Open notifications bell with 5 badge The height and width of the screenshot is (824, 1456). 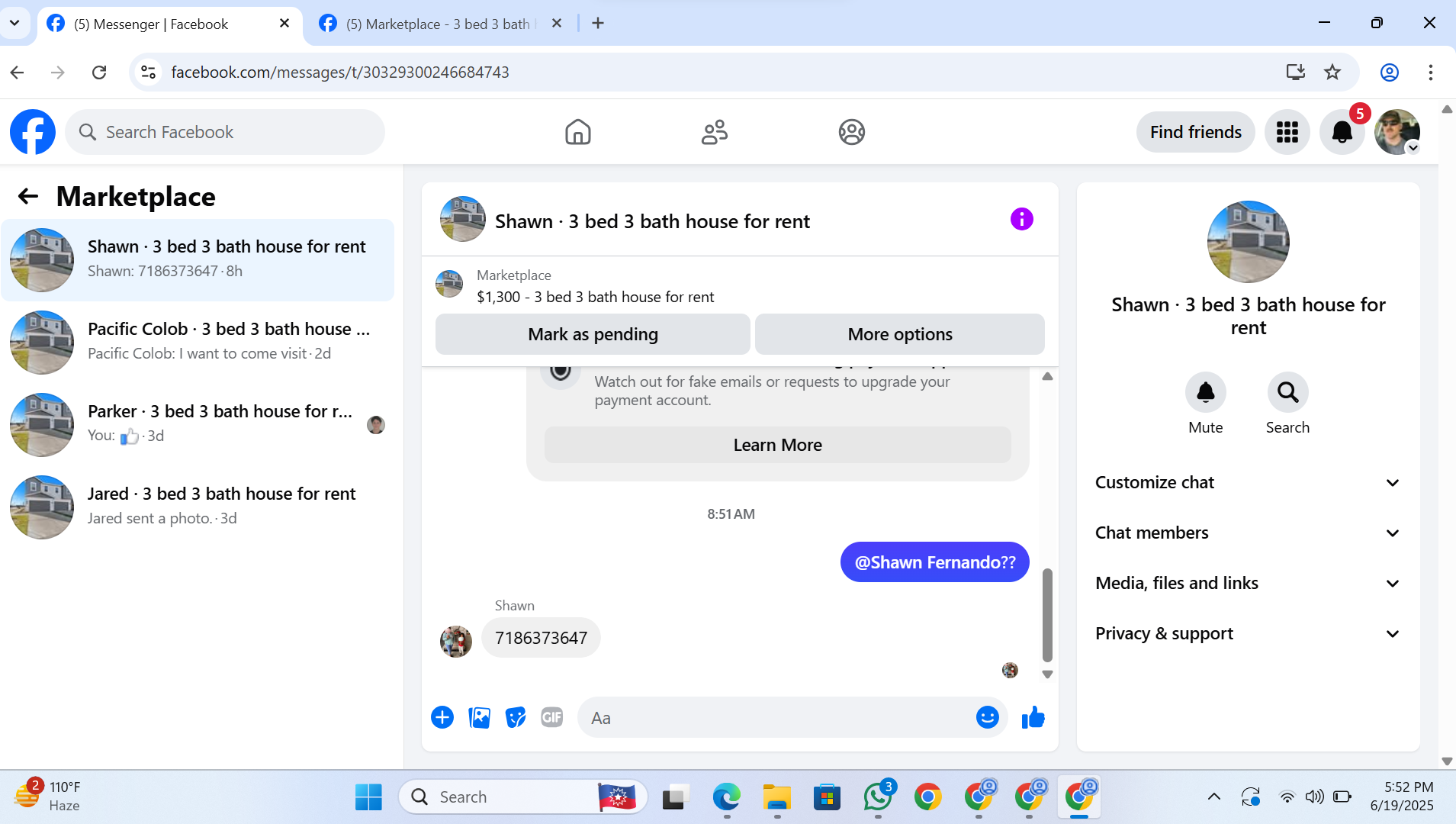(x=1342, y=132)
